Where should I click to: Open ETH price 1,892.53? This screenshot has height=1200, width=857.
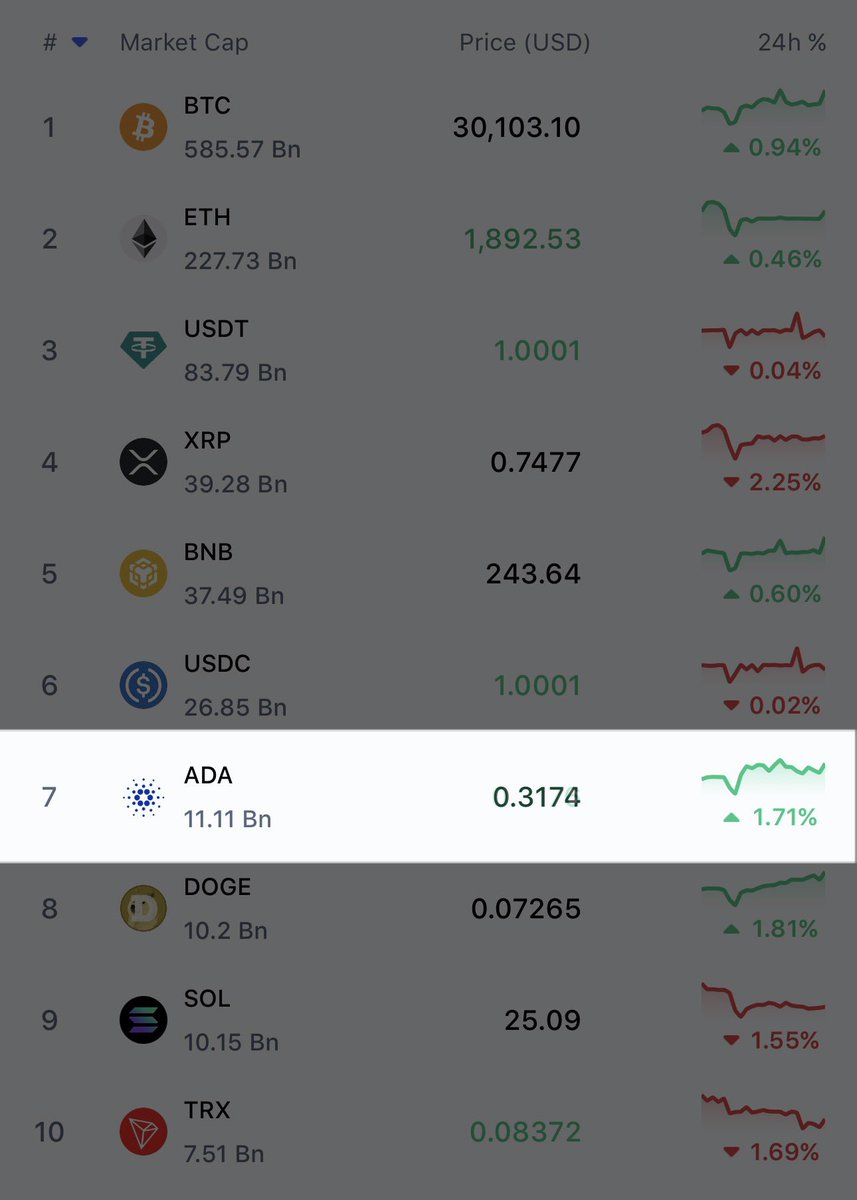click(x=523, y=239)
